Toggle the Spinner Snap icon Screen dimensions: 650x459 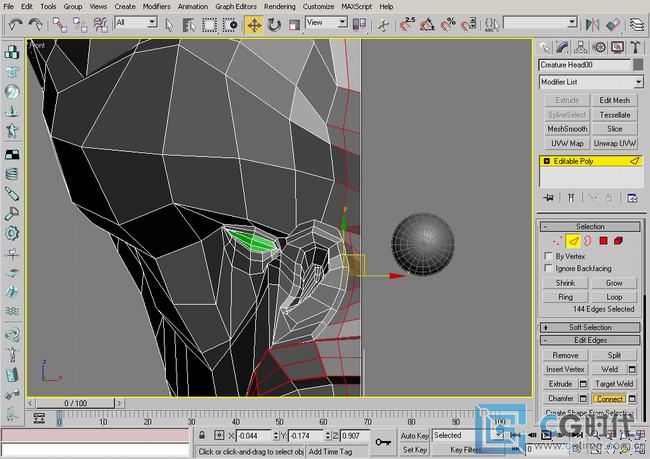(x=468, y=24)
